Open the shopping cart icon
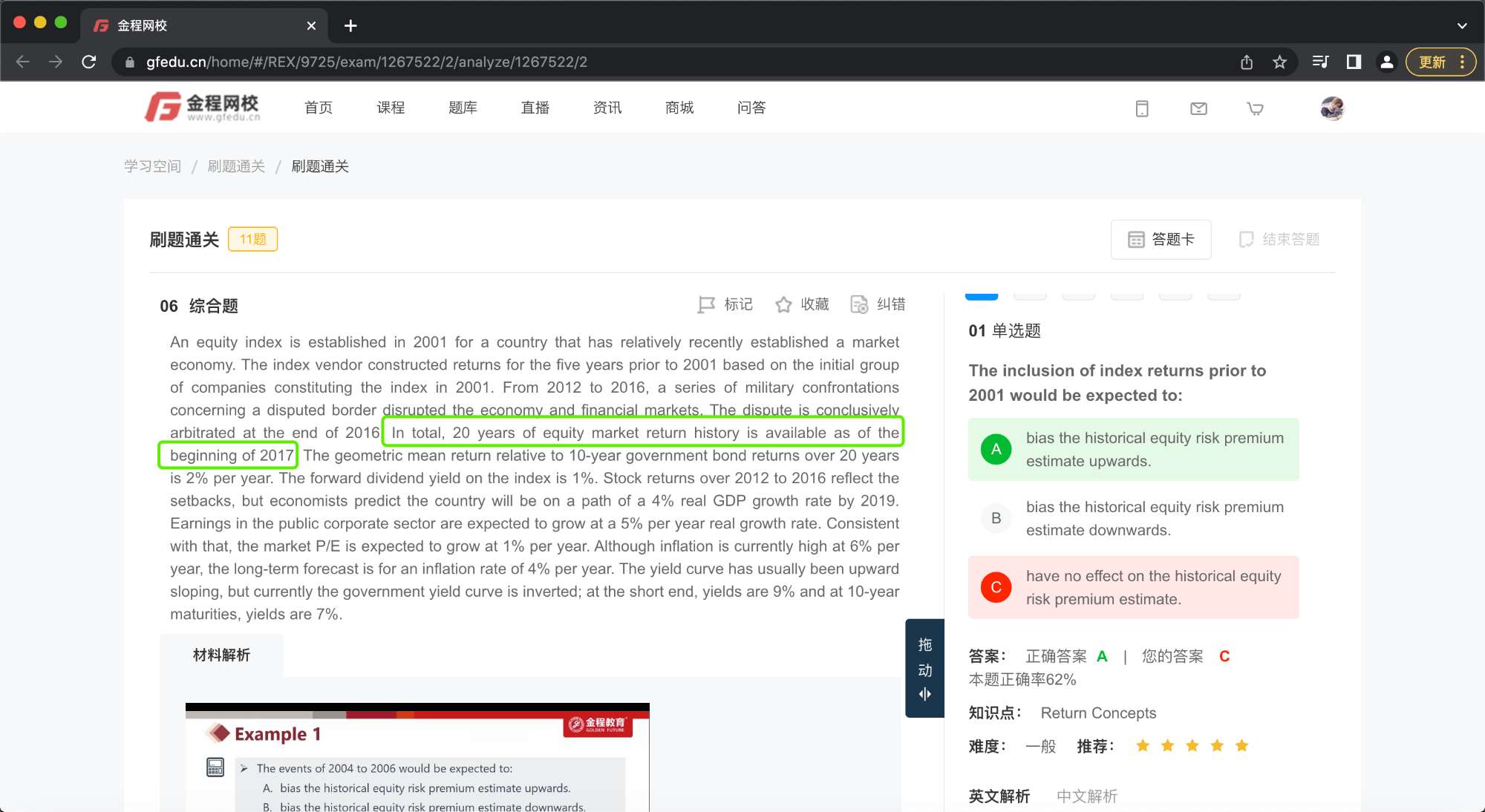Viewport: 1485px width, 812px height. 1255,109
